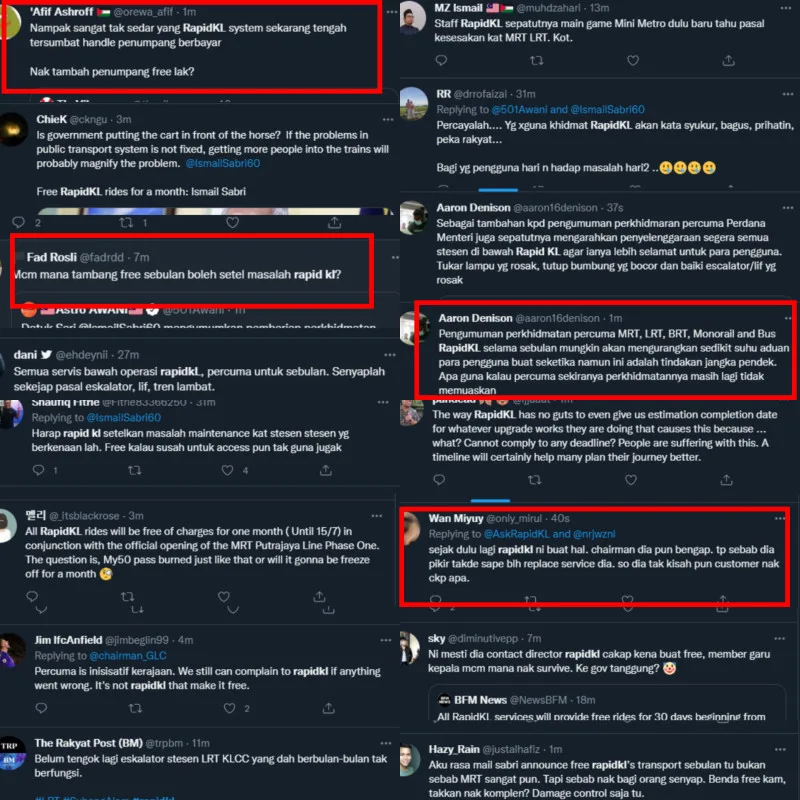Viewport: 800px width, 800px height.
Task: Retweet ChieK's tweet about the public transport system
Action: tap(126, 222)
